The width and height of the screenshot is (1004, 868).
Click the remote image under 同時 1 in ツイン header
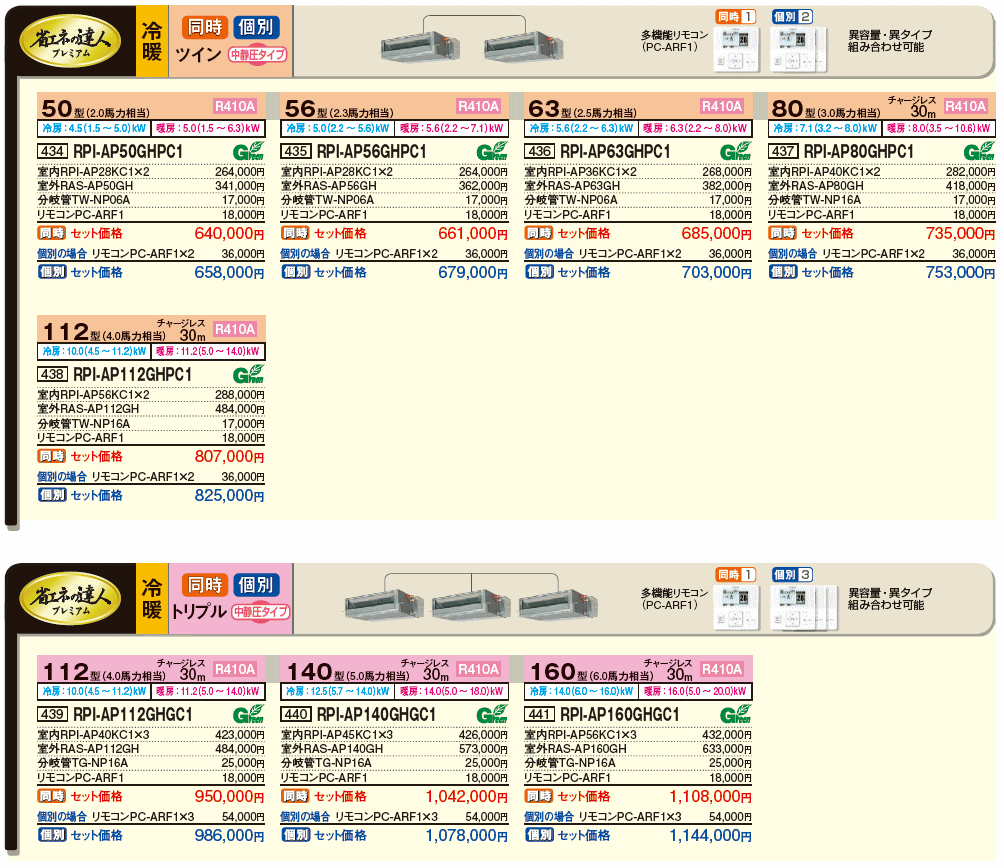coord(736,49)
